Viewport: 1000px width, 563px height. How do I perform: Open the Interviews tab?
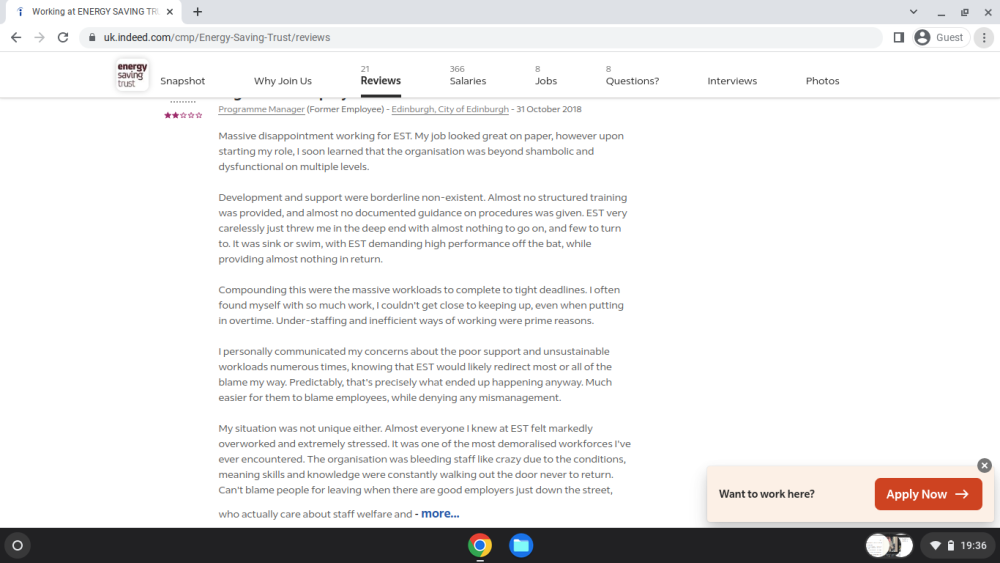click(732, 81)
